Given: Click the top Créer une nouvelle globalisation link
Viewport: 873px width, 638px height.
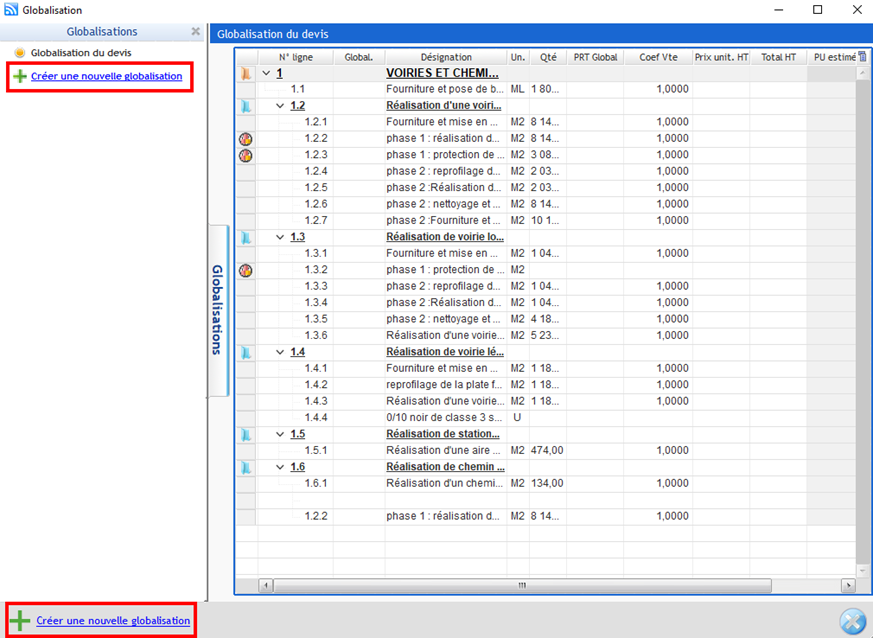Looking at the screenshot, I should pos(106,76).
